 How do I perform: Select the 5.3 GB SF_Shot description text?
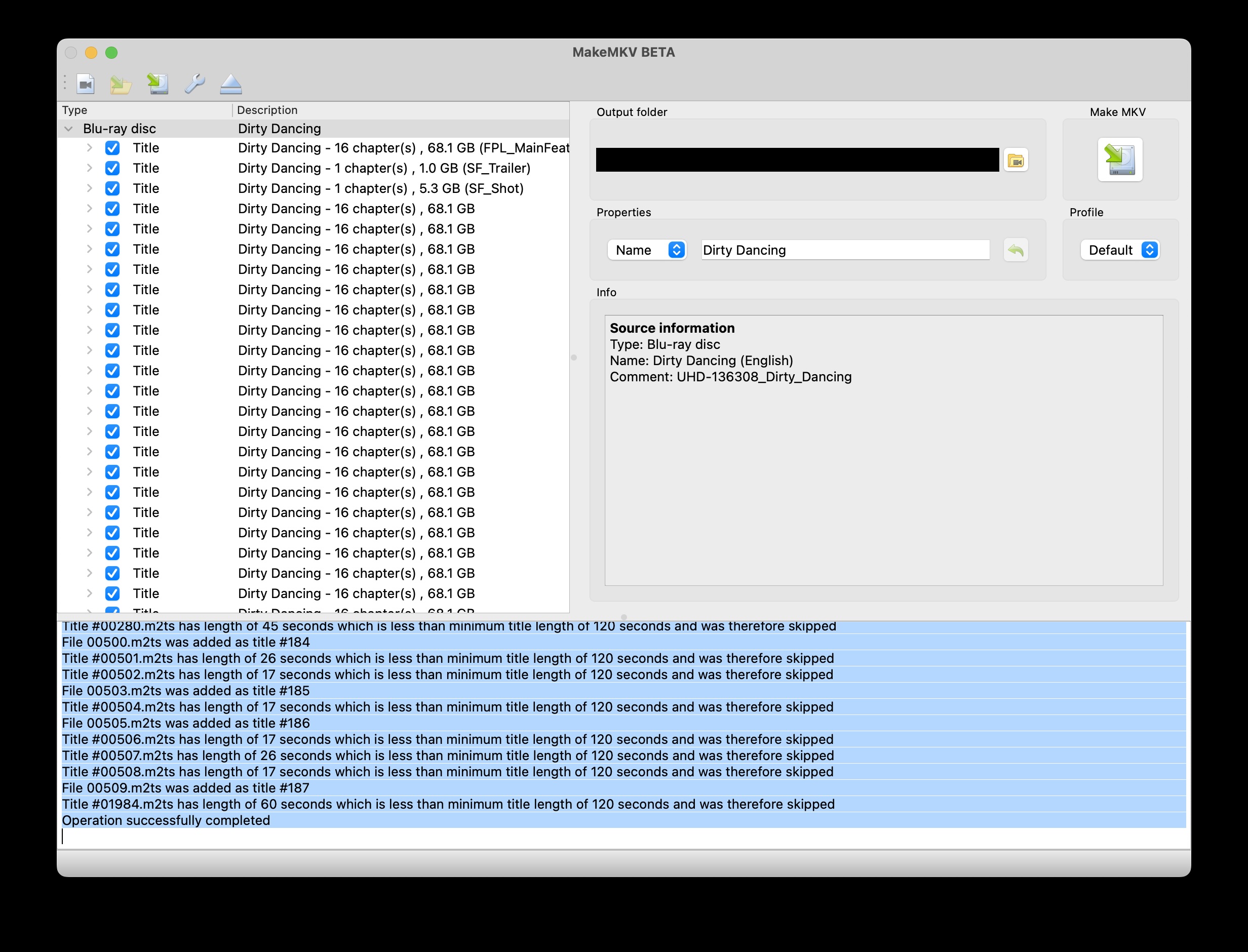click(x=381, y=188)
